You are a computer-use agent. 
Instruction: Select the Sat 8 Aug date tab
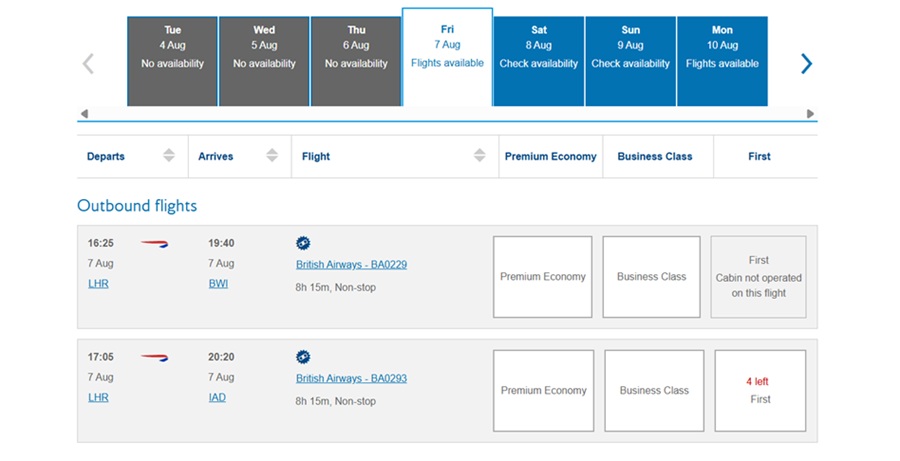[x=538, y=61]
